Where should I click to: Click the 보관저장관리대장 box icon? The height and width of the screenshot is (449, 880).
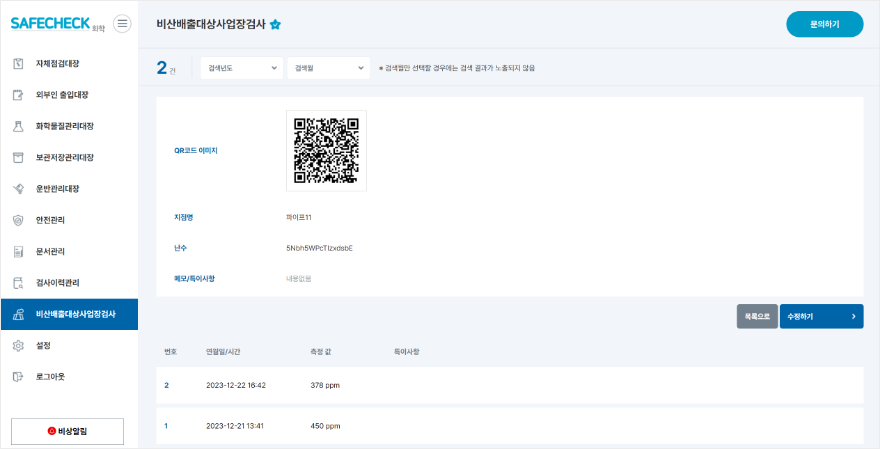click(18, 158)
